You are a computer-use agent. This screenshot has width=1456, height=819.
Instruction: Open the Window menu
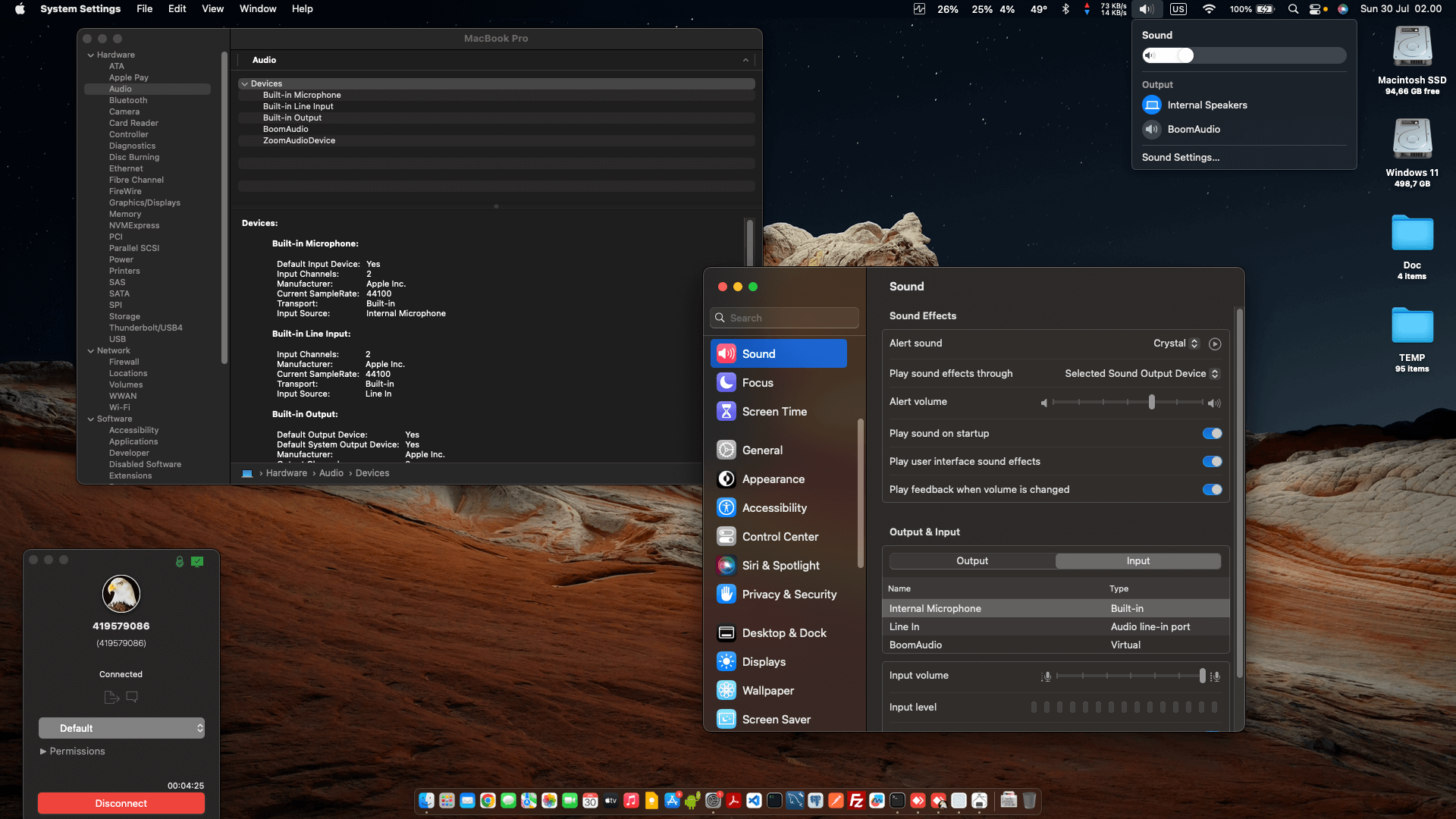(258, 9)
